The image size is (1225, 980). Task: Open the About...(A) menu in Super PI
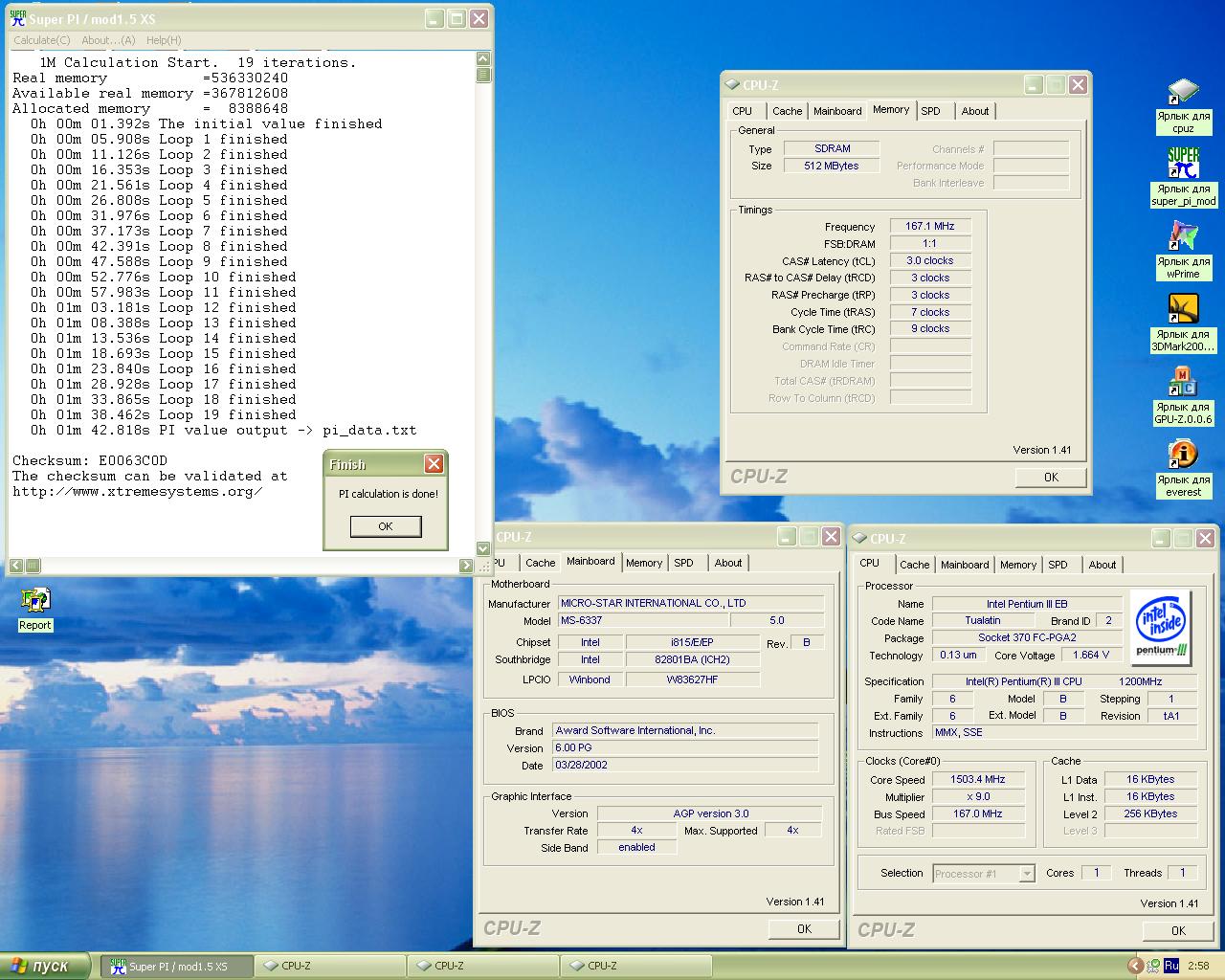pyautogui.click(x=108, y=40)
